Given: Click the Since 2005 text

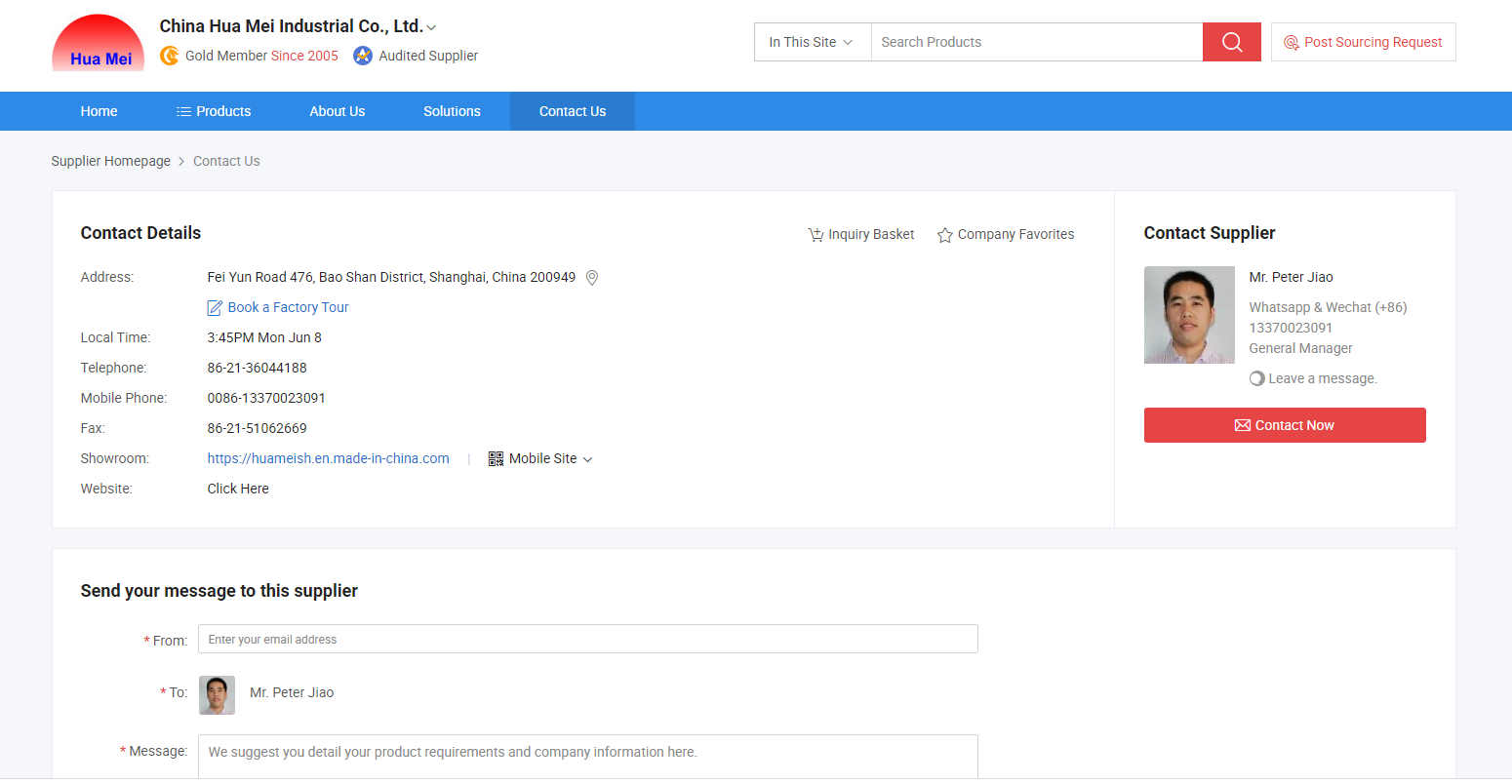Looking at the screenshot, I should (304, 56).
